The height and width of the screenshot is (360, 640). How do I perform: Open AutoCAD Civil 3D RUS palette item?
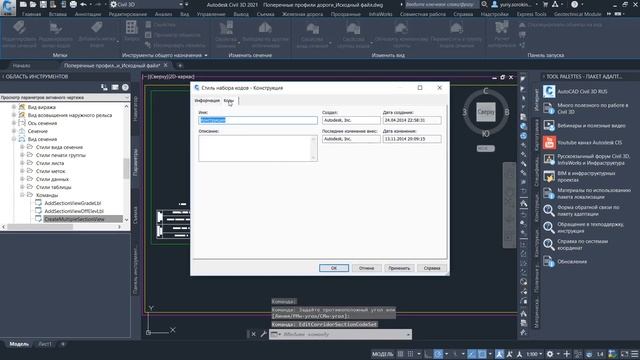[x=582, y=91]
